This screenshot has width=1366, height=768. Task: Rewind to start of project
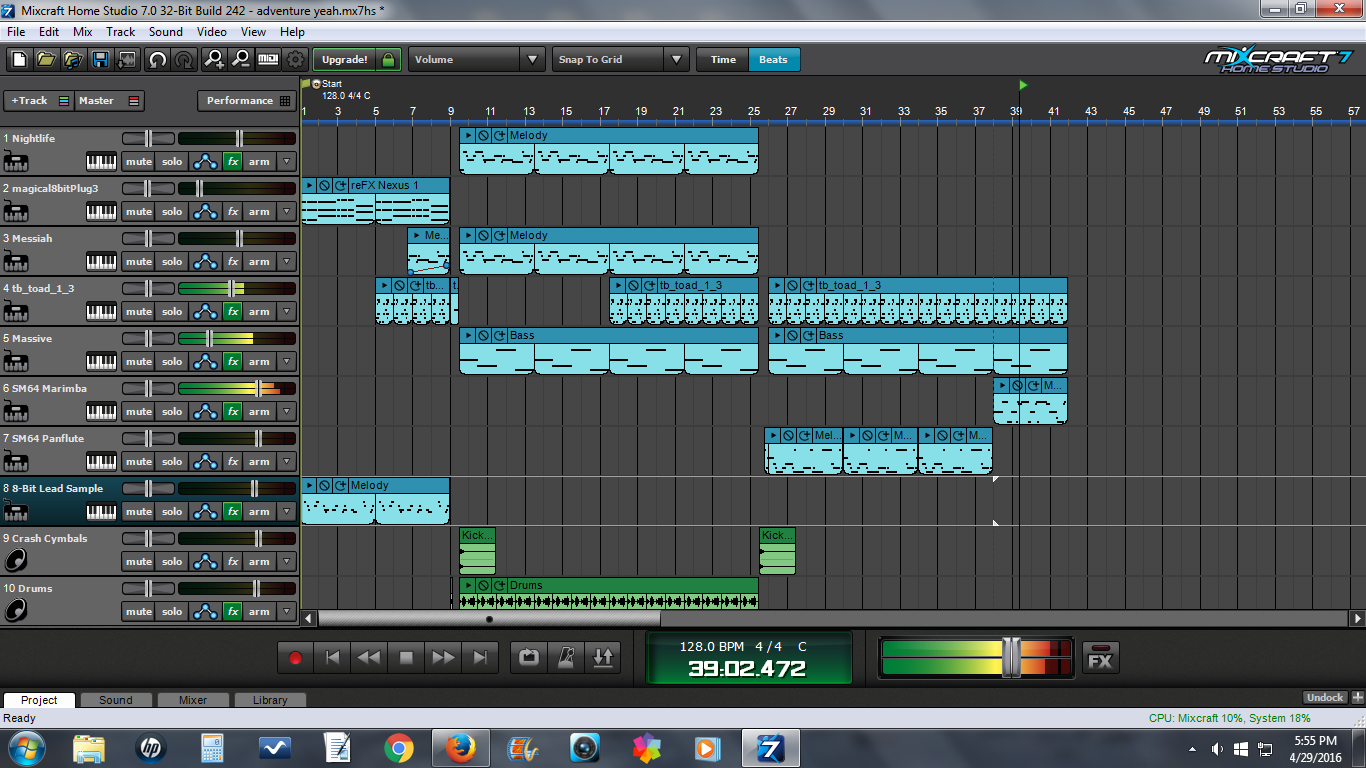(x=332, y=657)
